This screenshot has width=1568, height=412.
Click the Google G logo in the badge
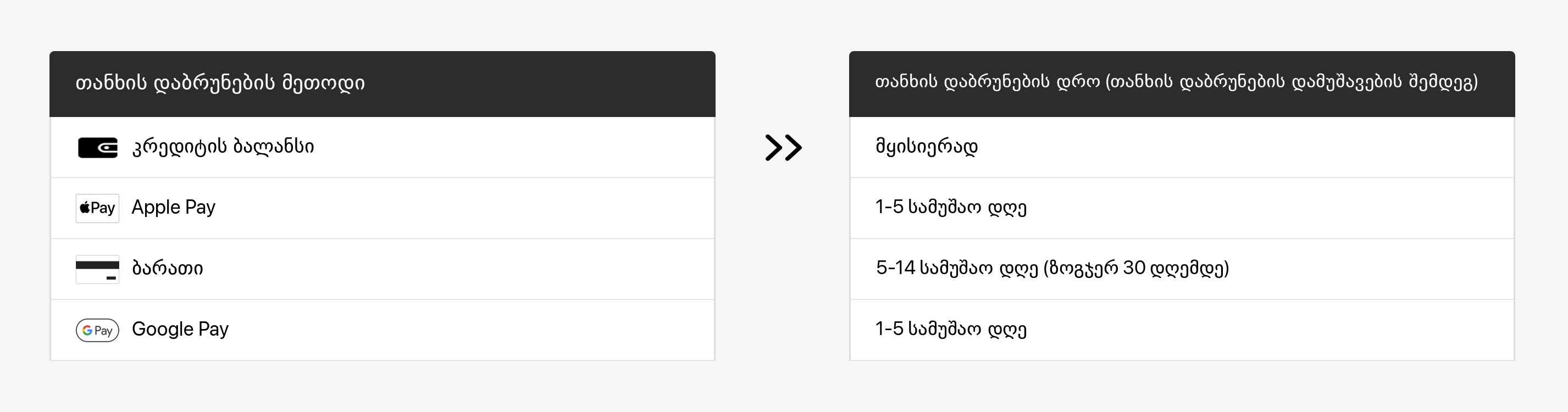[87, 331]
